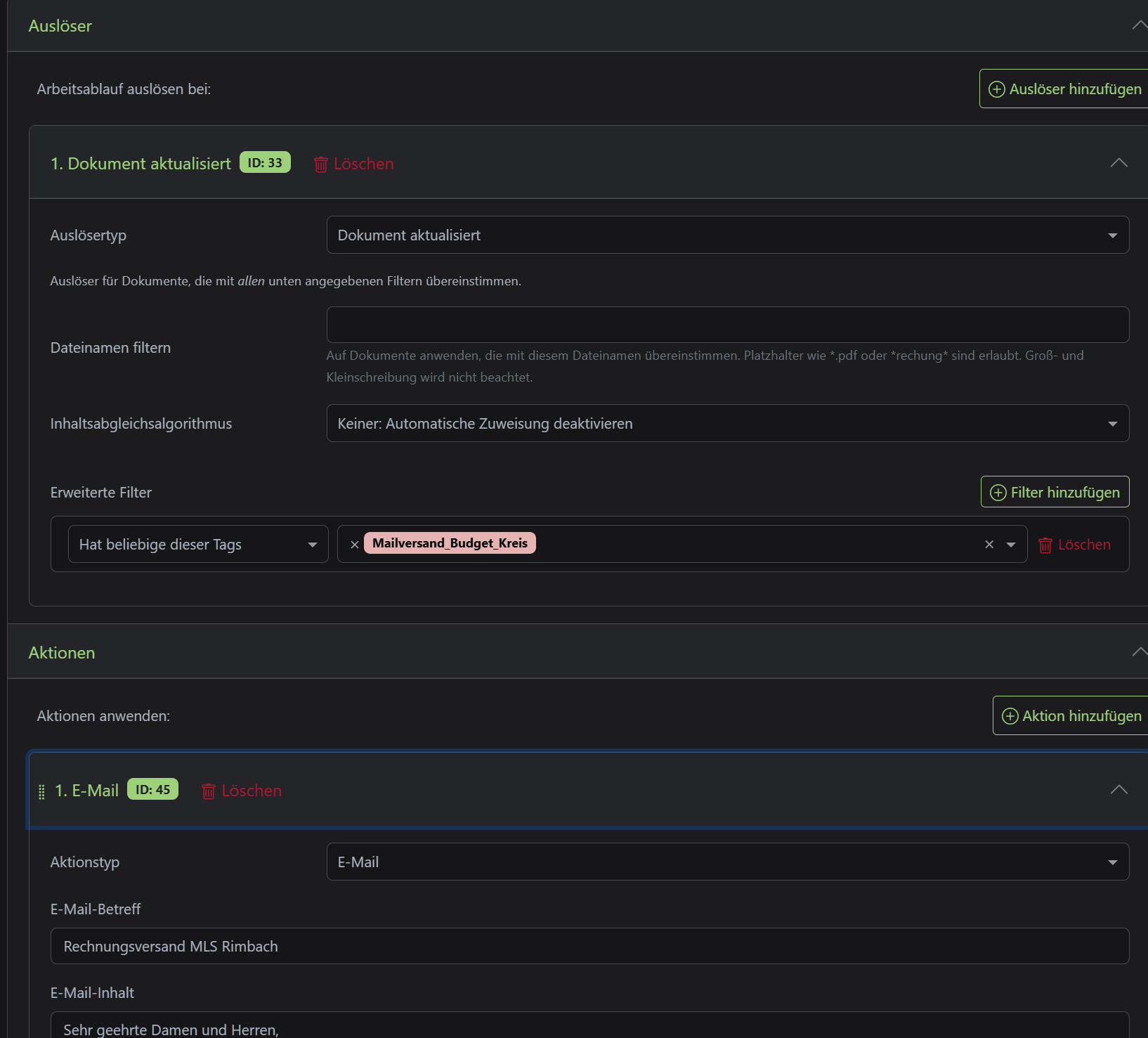Viewport: 1148px width, 1038px height.
Task: Delete the Dokument aktualisiert trigger
Action: point(353,164)
